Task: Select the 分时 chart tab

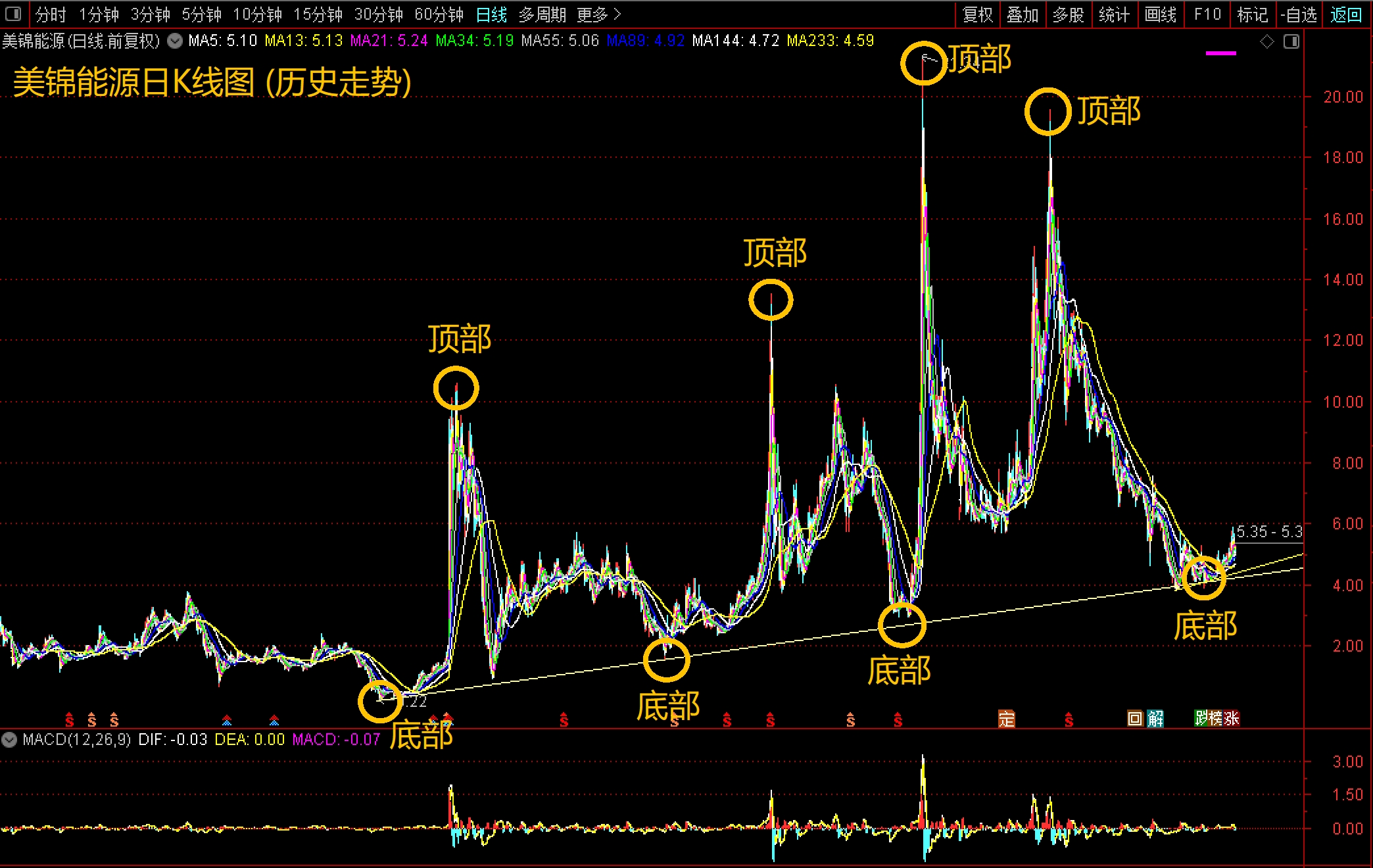Action: click(x=51, y=14)
